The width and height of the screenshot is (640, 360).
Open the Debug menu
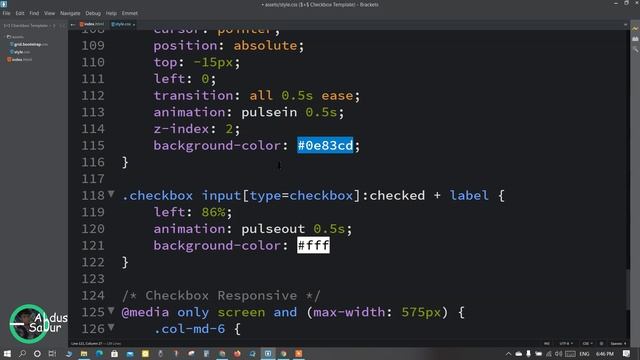tap(93, 13)
